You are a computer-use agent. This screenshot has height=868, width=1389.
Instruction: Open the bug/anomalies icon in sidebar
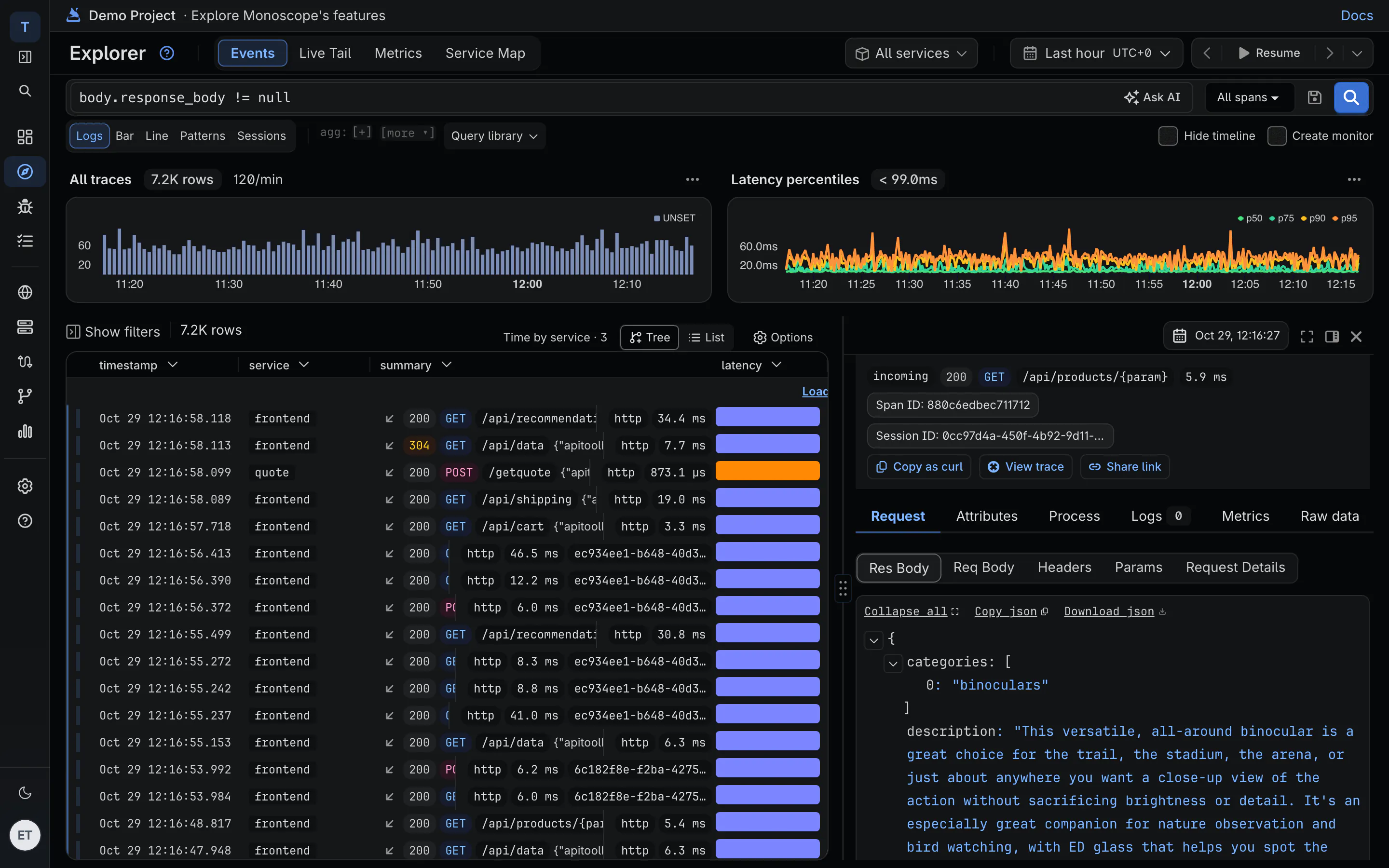(25, 206)
